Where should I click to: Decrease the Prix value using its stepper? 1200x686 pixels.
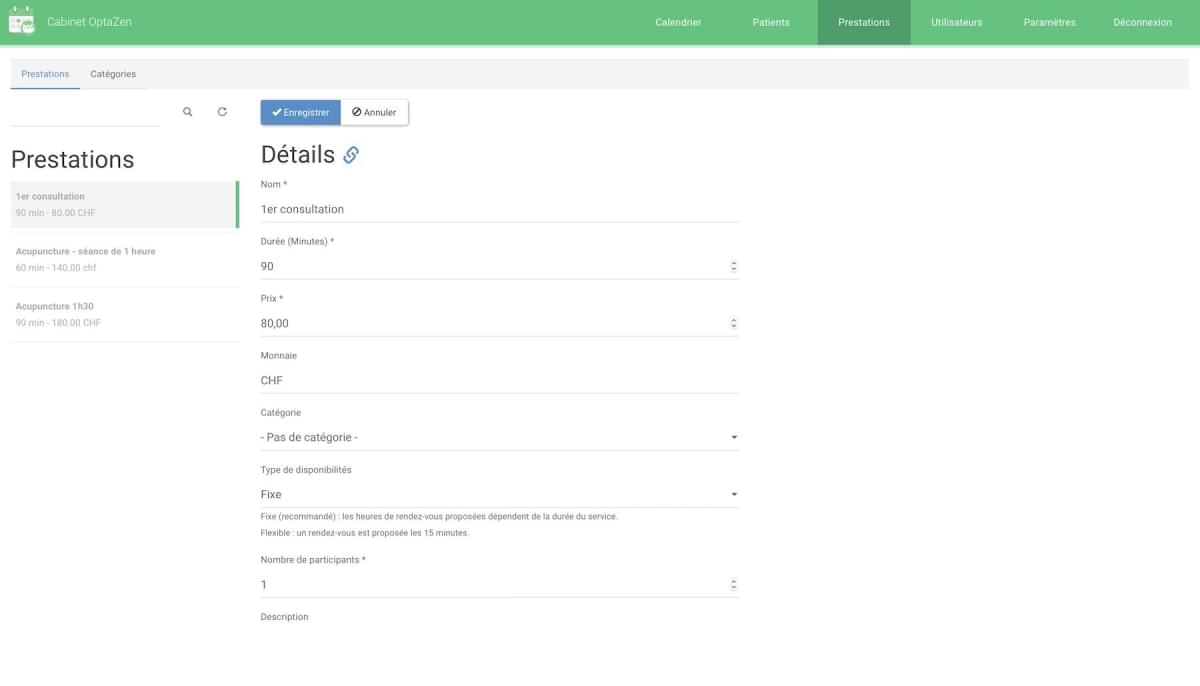733,327
